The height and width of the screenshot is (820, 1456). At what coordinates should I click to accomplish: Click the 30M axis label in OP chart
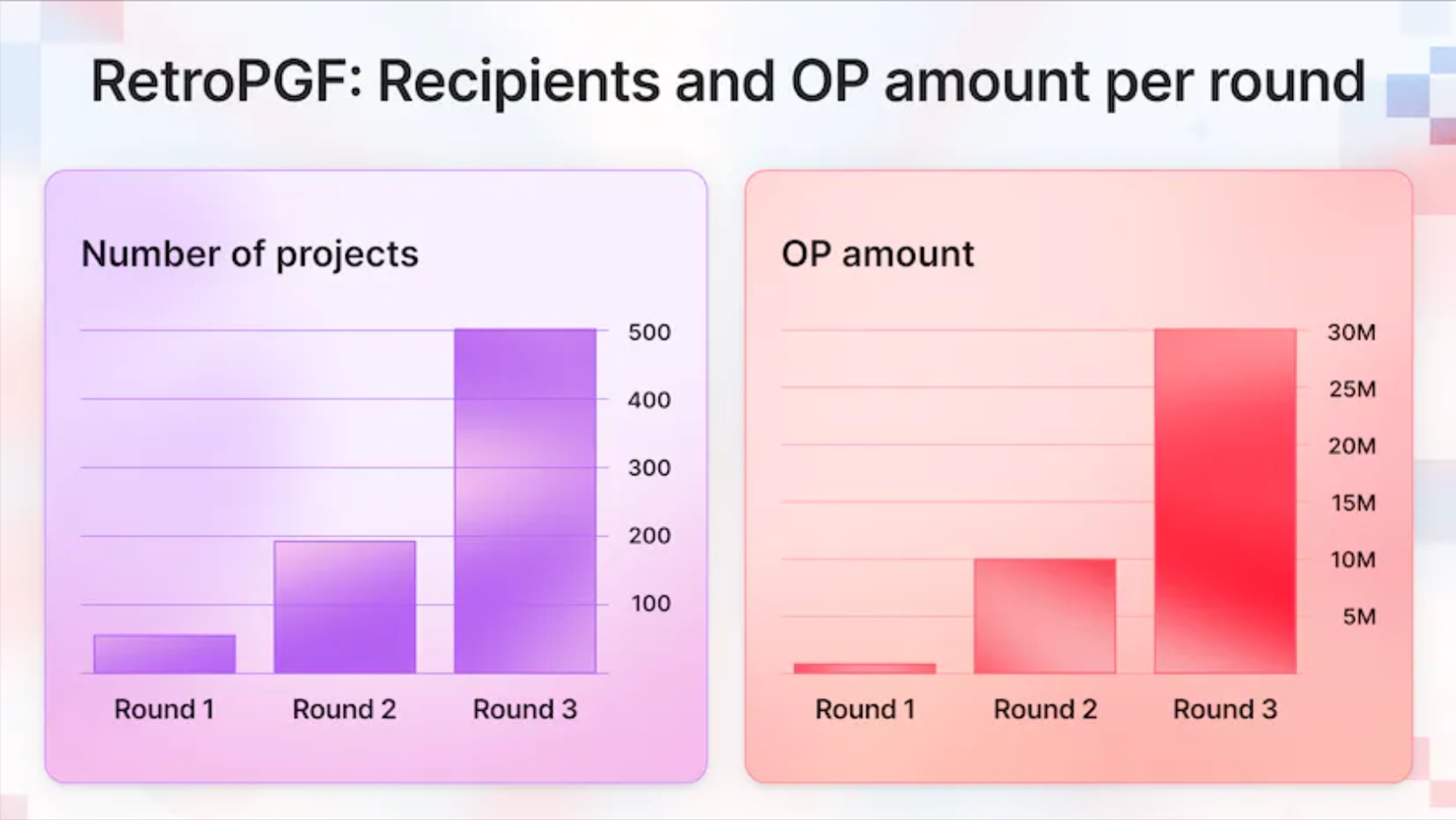(1352, 332)
